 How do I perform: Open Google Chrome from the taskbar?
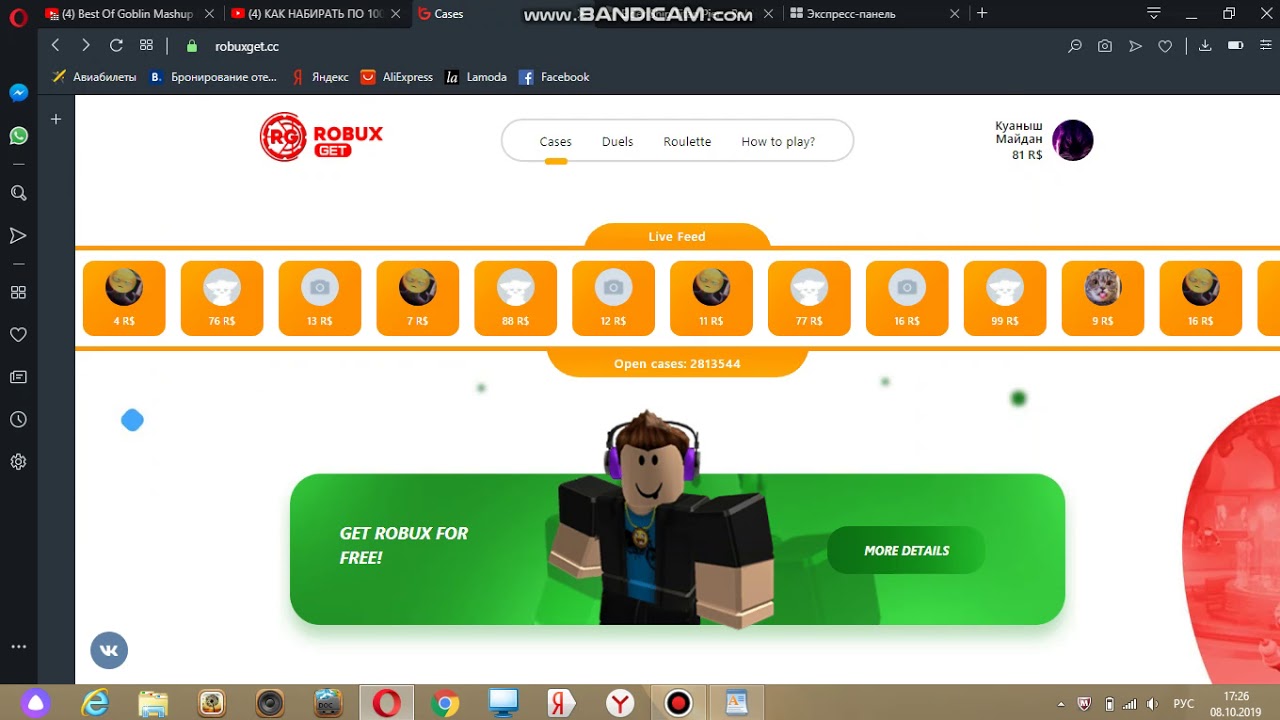pyautogui.click(x=445, y=703)
